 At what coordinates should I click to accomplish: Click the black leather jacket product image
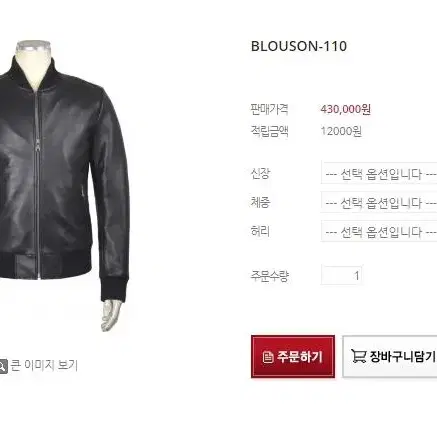pyautogui.click(x=65, y=185)
